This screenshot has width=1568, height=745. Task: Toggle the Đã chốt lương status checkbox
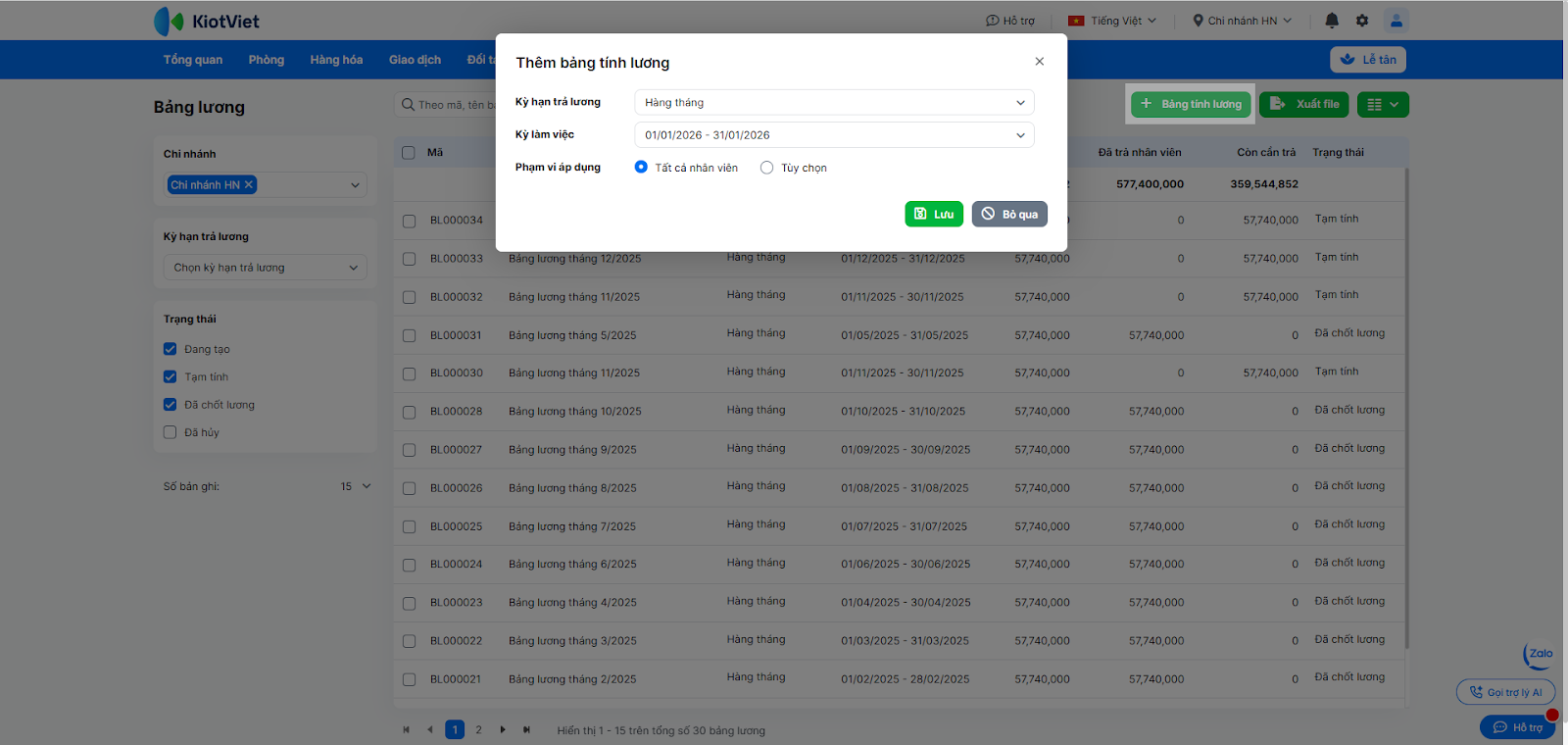point(171,405)
